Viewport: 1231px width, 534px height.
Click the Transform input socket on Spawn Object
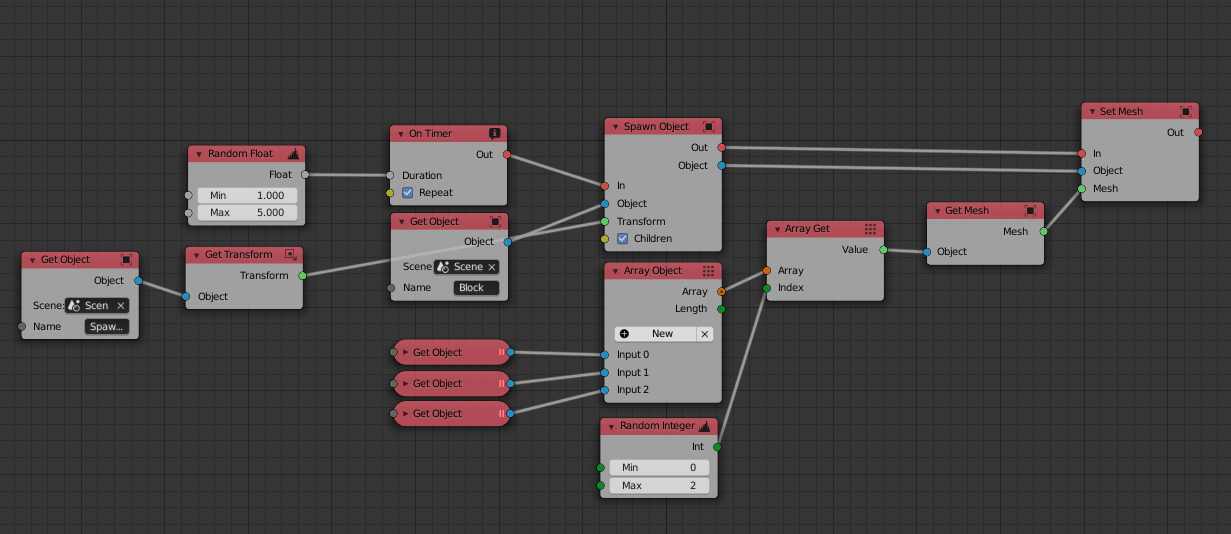605,221
